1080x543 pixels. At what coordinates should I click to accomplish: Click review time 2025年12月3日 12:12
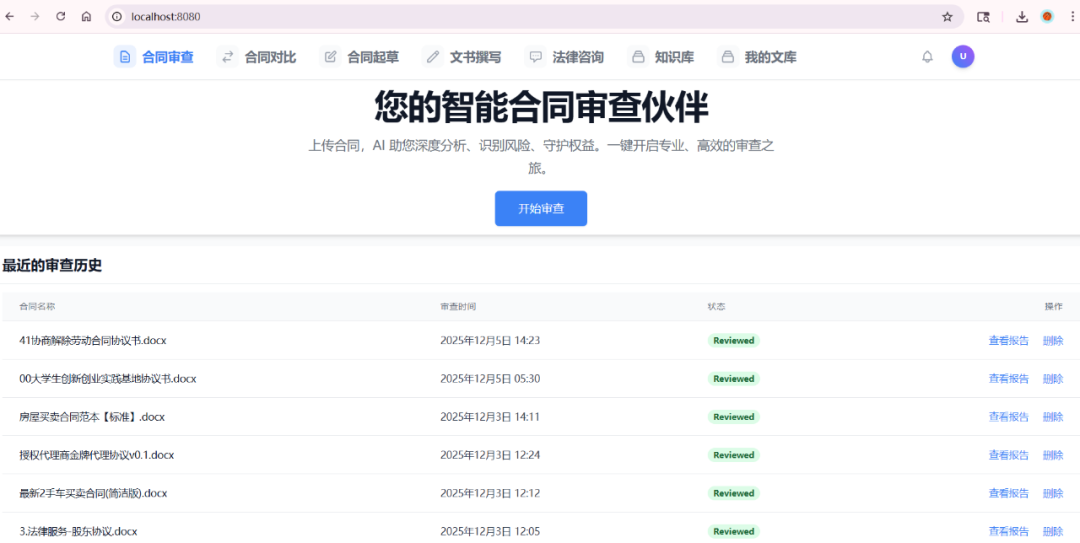coord(490,493)
